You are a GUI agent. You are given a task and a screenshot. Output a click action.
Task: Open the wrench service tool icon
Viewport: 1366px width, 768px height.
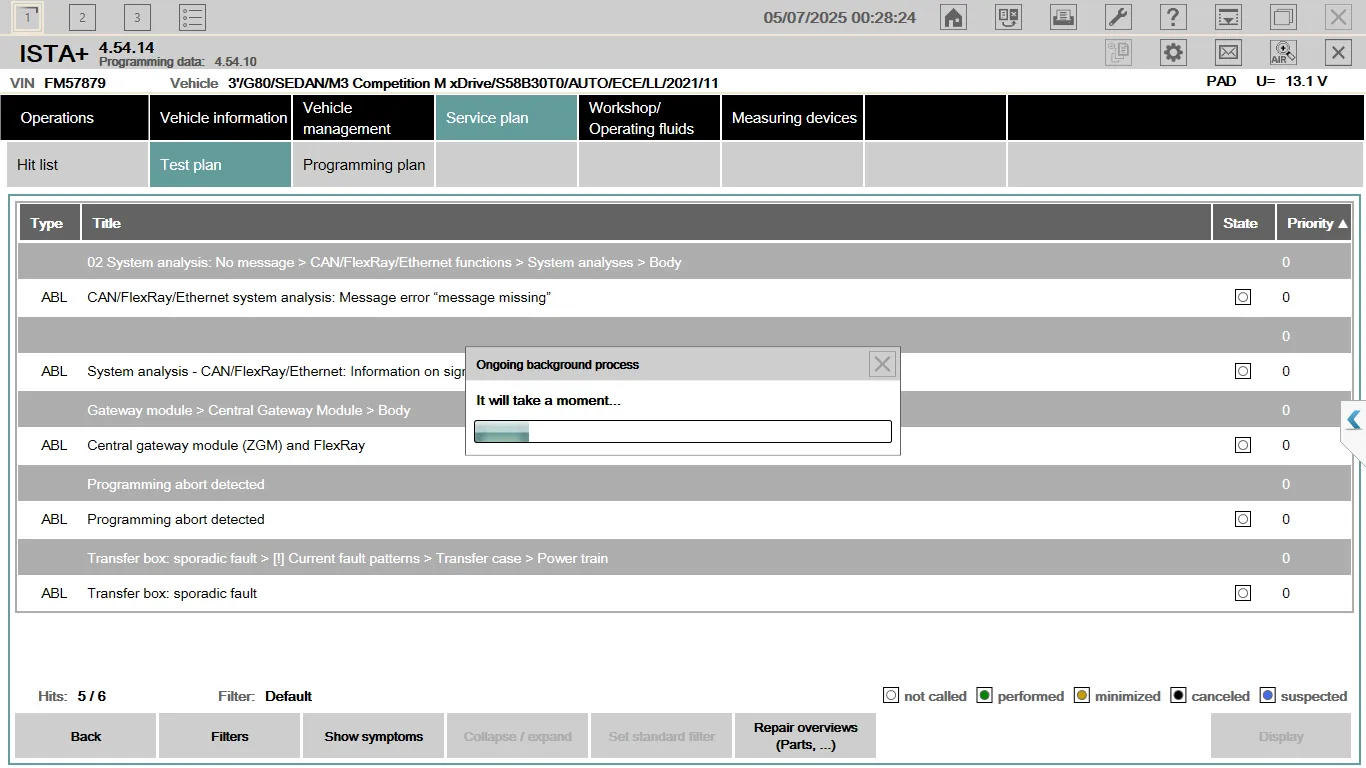(x=1118, y=17)
